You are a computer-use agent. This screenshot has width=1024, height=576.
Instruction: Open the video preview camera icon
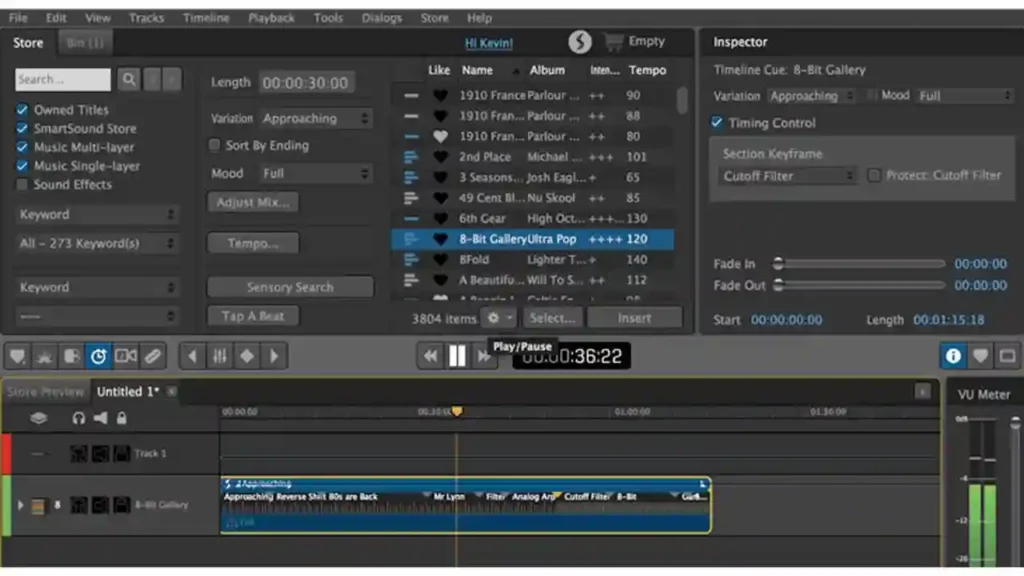pyautogui.click(x=126, y=355)
